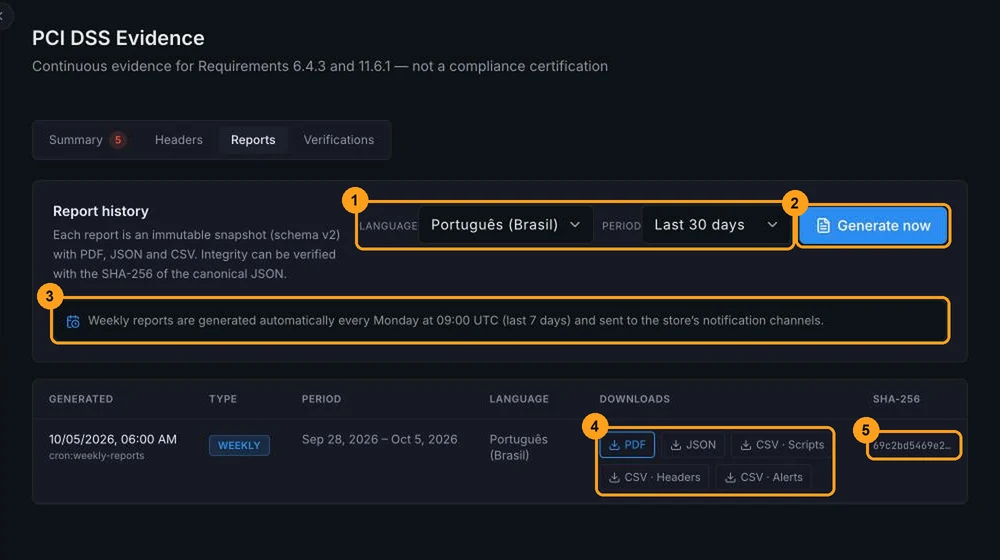Click the LANGUAGE column header in table

click(519, 399)
